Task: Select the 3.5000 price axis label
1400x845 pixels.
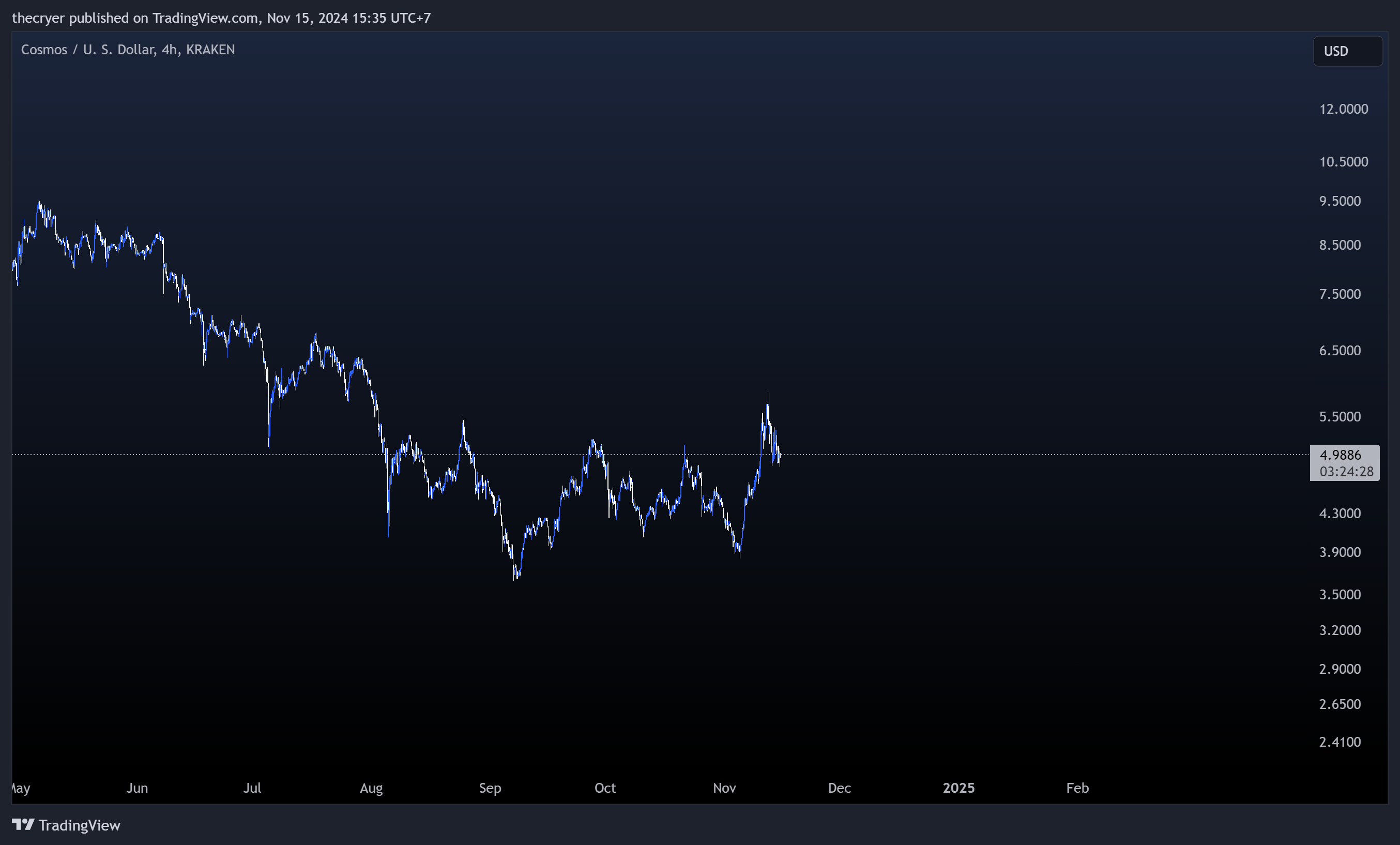Action: point(1340,594)
